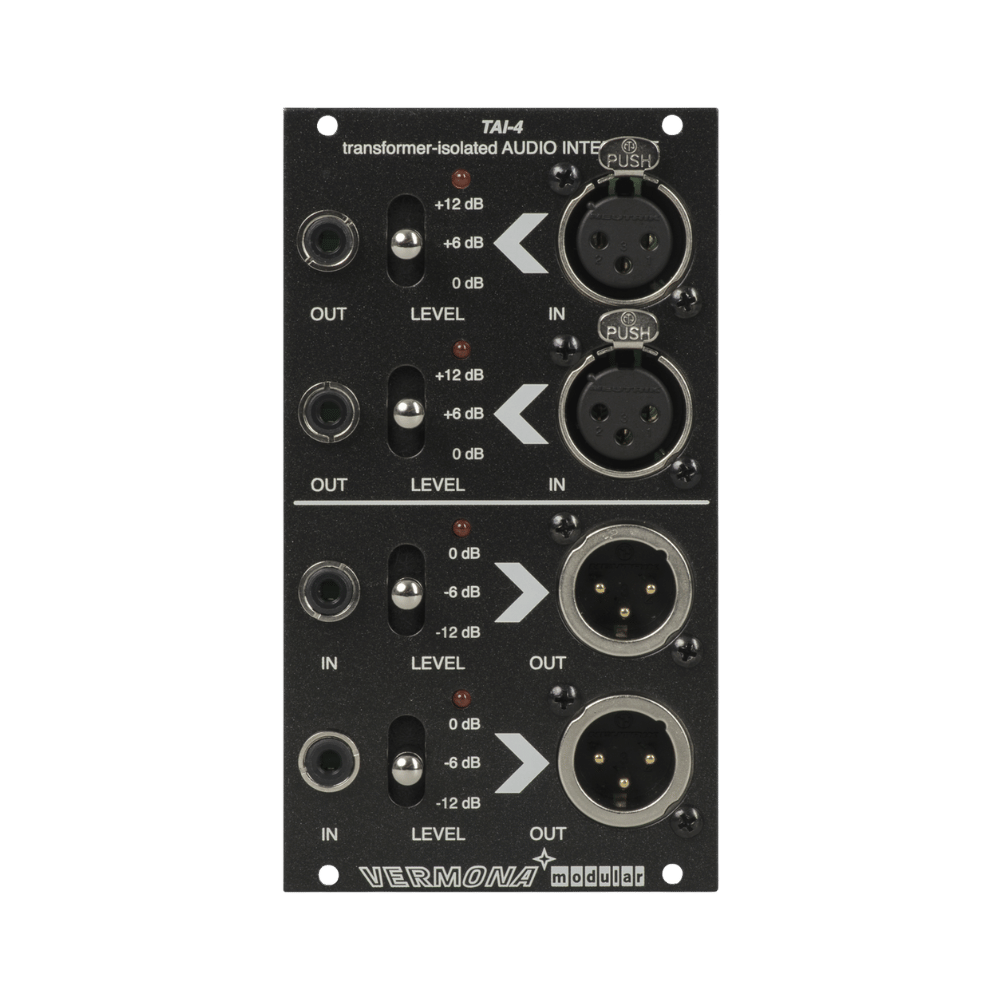Click the 'LEVEL' label under the bottom switch

point(438,834)
